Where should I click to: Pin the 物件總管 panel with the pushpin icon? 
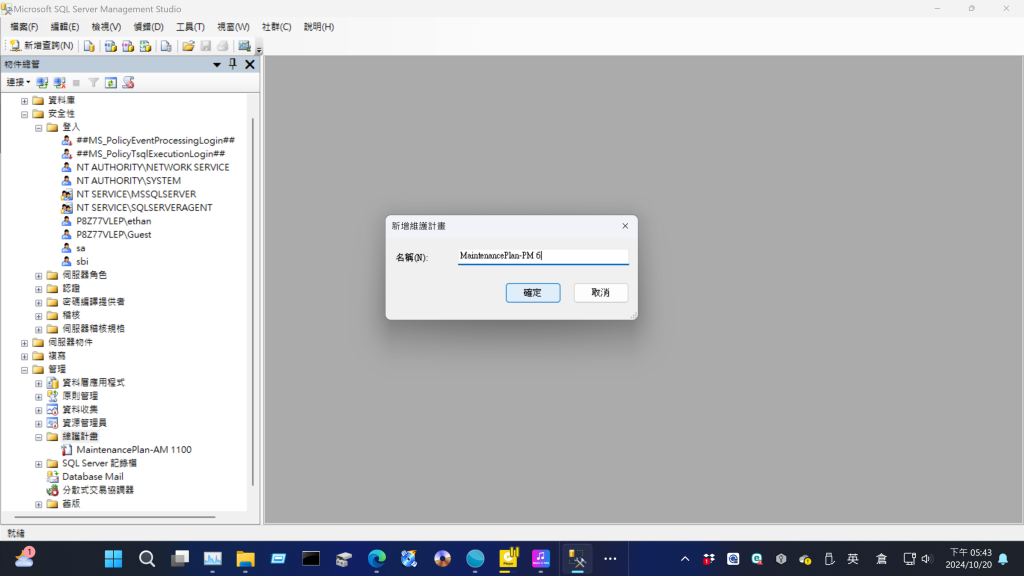233,64
